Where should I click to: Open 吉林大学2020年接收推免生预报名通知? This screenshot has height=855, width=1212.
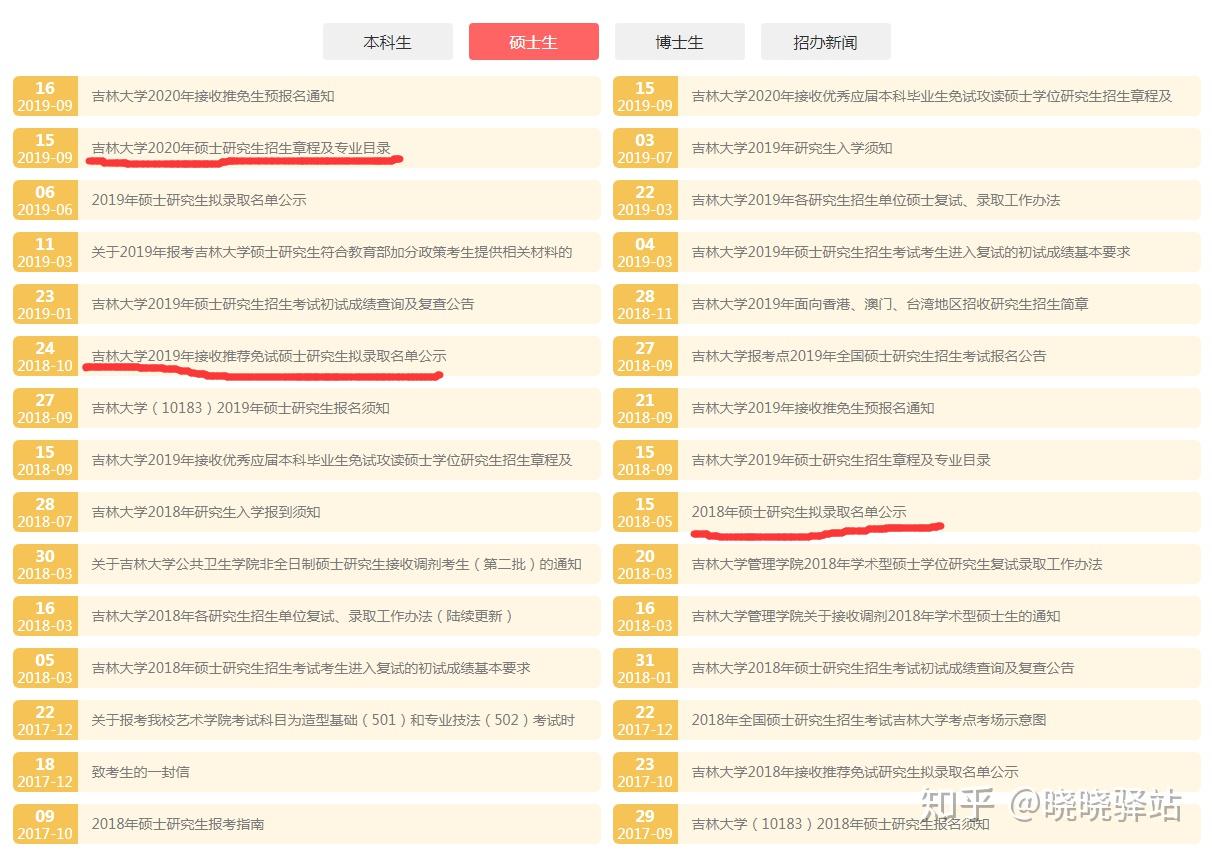coord(199,96)
